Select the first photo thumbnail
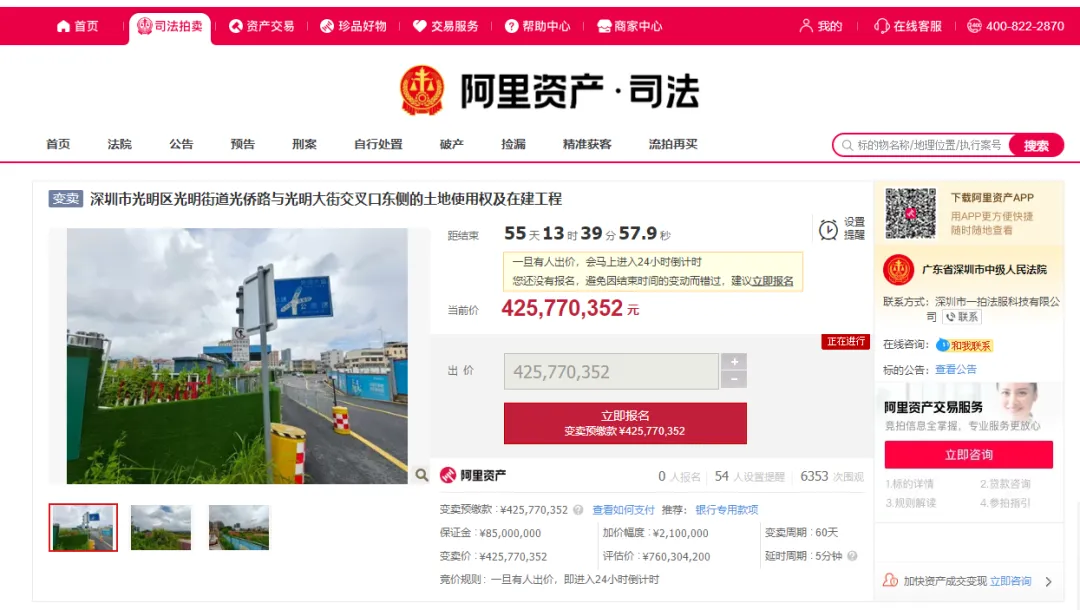 [x=83, y=527]
